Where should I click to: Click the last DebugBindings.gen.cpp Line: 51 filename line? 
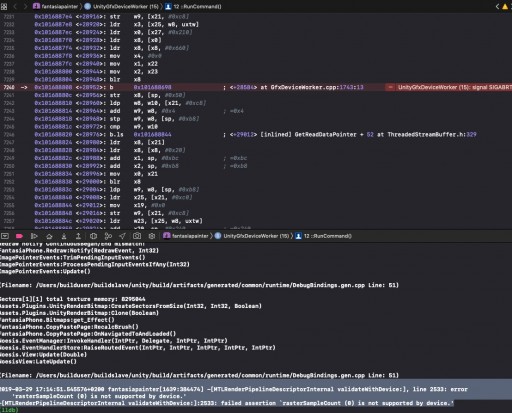pyautogui.click(x=199, y=375)
